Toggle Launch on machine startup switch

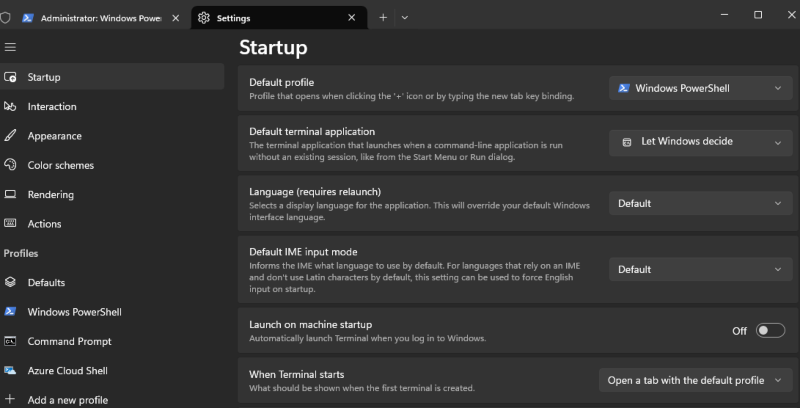pyautogui.click(x=770, y=330)
